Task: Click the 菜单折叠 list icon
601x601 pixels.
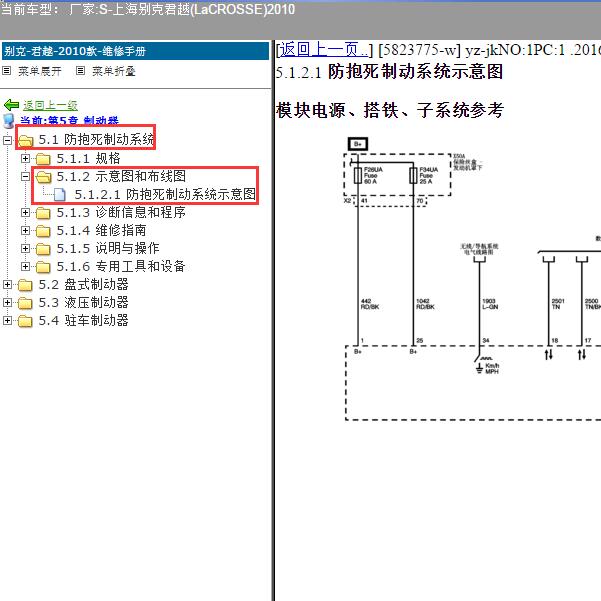Action: point(80,71)
